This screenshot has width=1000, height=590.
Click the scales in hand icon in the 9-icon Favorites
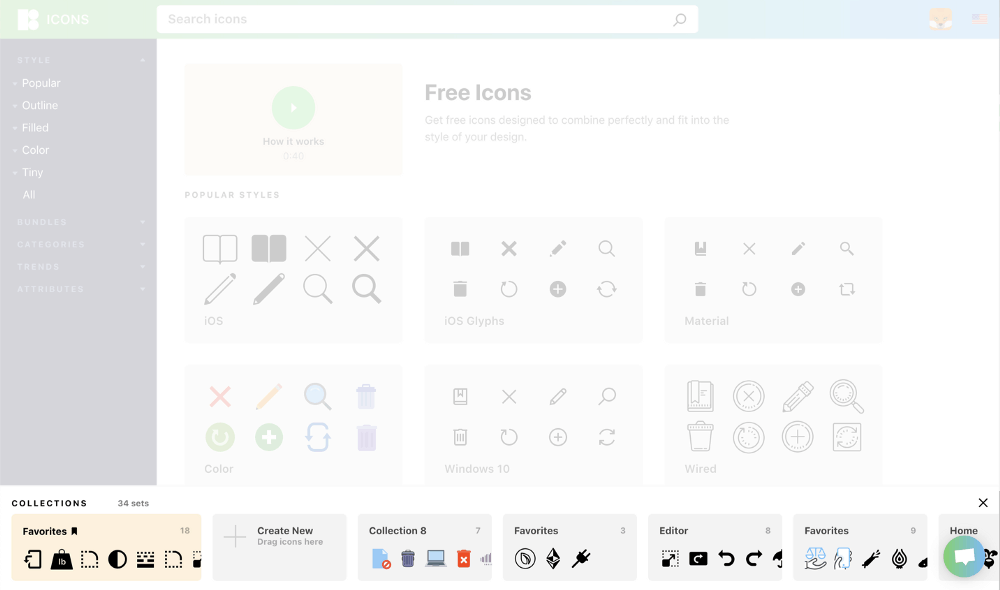coord(815,559)
